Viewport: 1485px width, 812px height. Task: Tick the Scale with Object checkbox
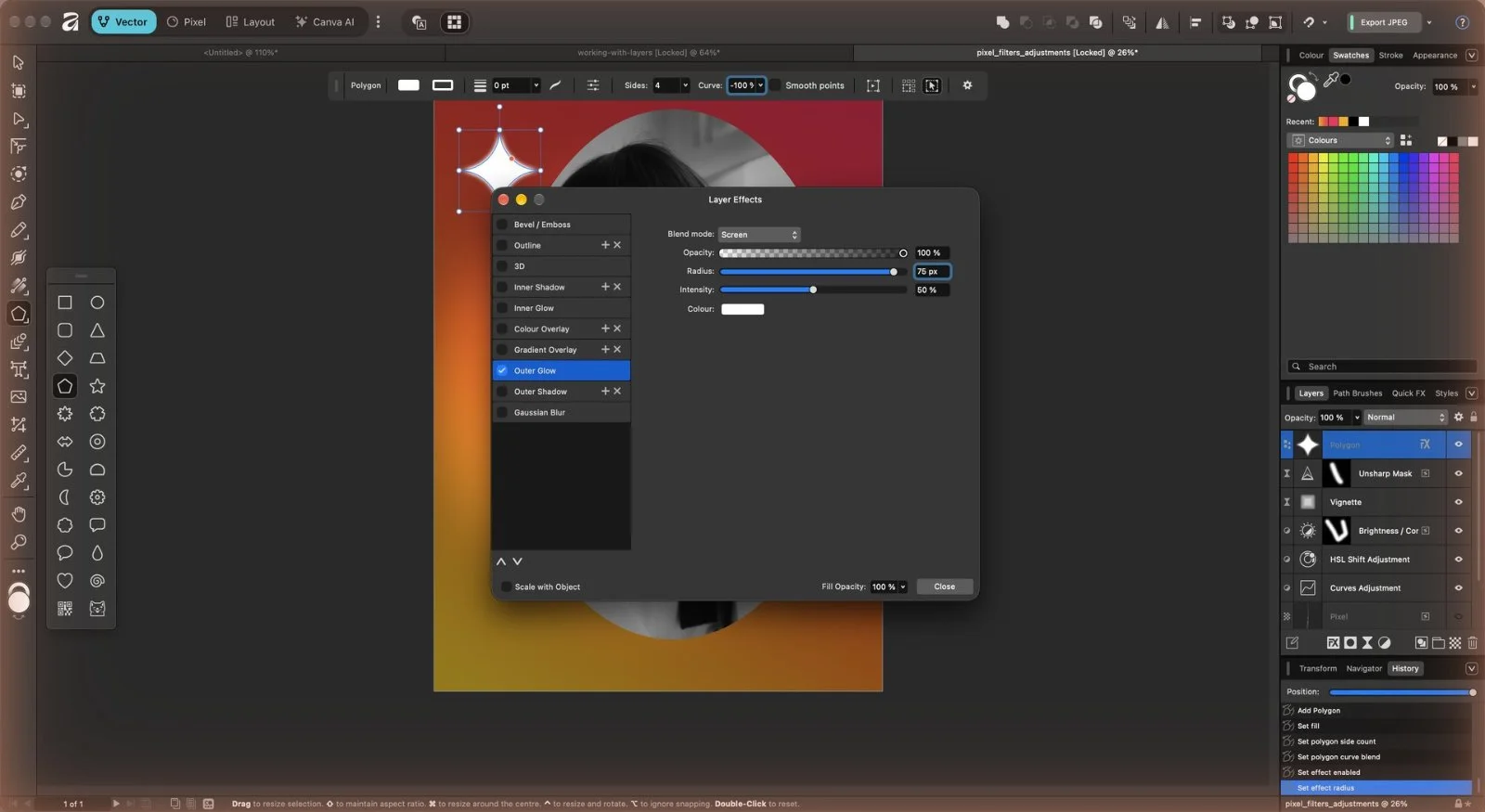coord(506,586)
